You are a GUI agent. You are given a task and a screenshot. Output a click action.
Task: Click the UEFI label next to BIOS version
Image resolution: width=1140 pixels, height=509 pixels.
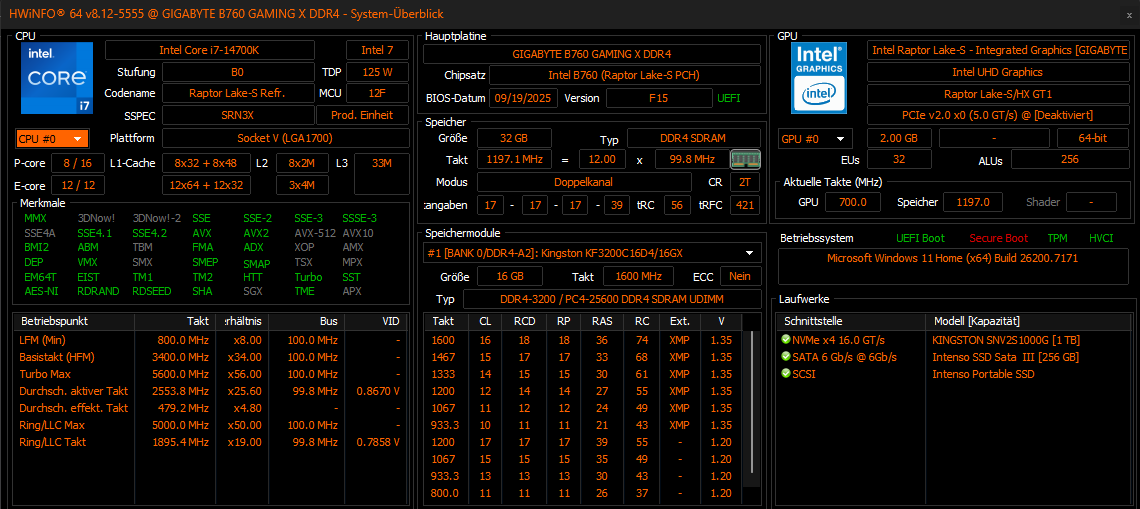(x=729, y=98)
